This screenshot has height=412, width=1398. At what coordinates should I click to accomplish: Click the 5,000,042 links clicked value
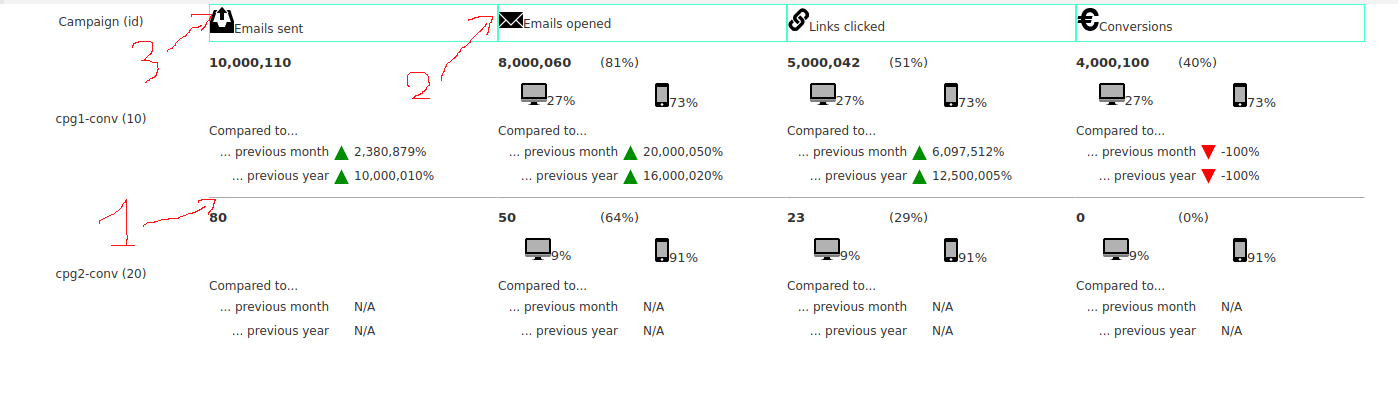click(824, 63)
